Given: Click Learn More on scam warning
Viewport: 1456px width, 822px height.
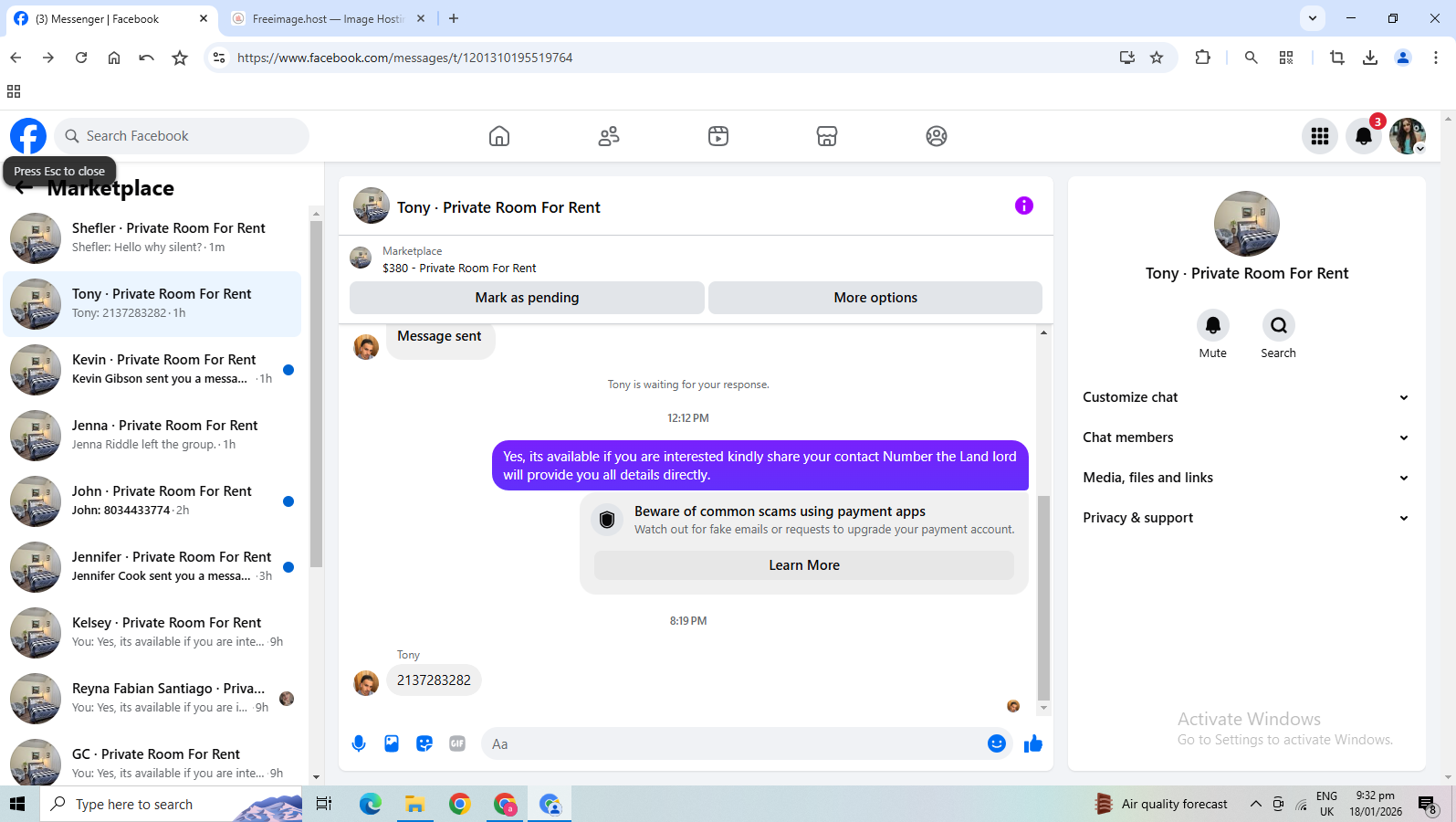Looking at the screenshot, I should tap(804, 565).
